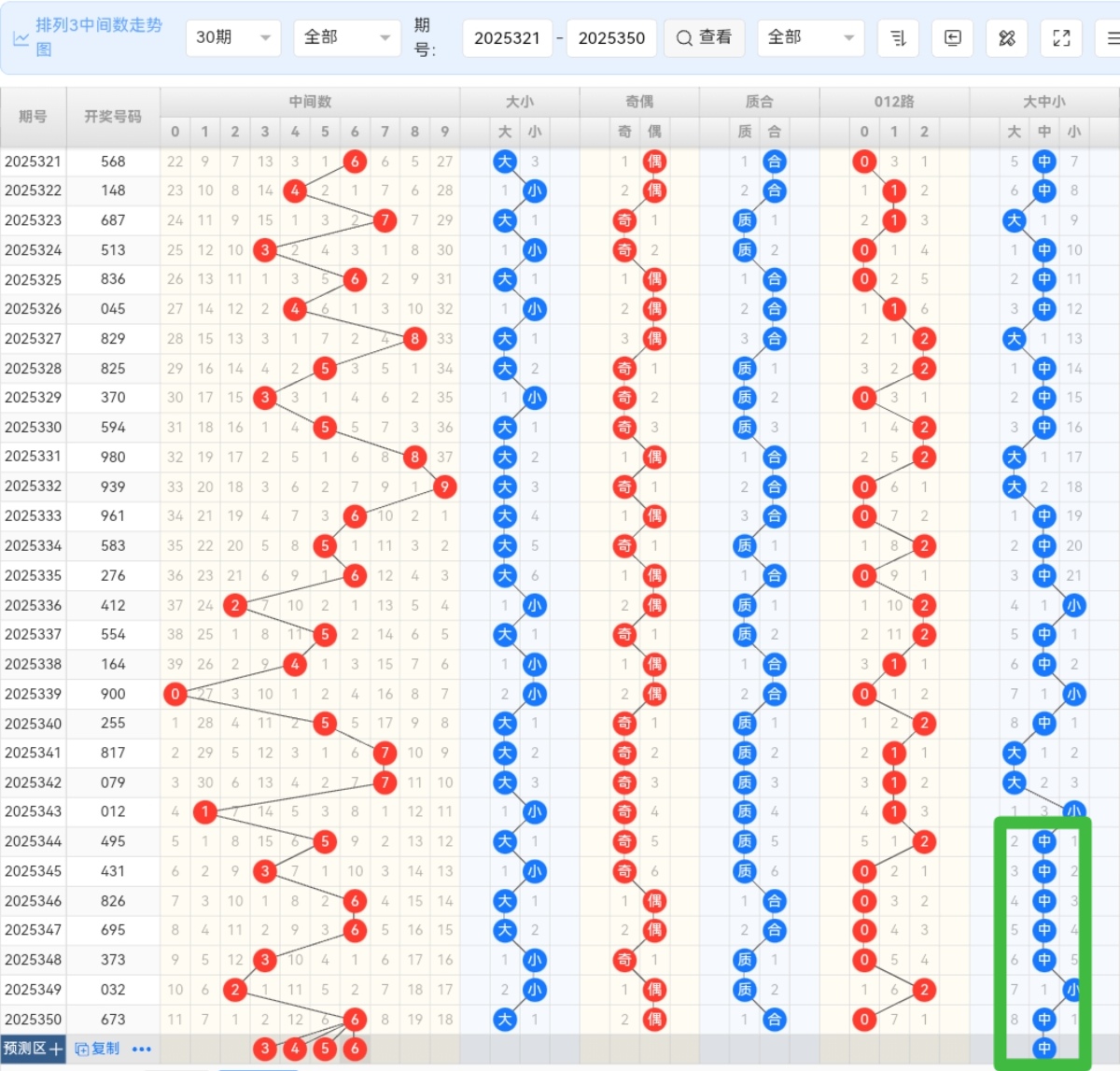The image size is (1120, 1071).
Task: Expand the first 全部 dropdown after 30期
Action: [346, 38]
